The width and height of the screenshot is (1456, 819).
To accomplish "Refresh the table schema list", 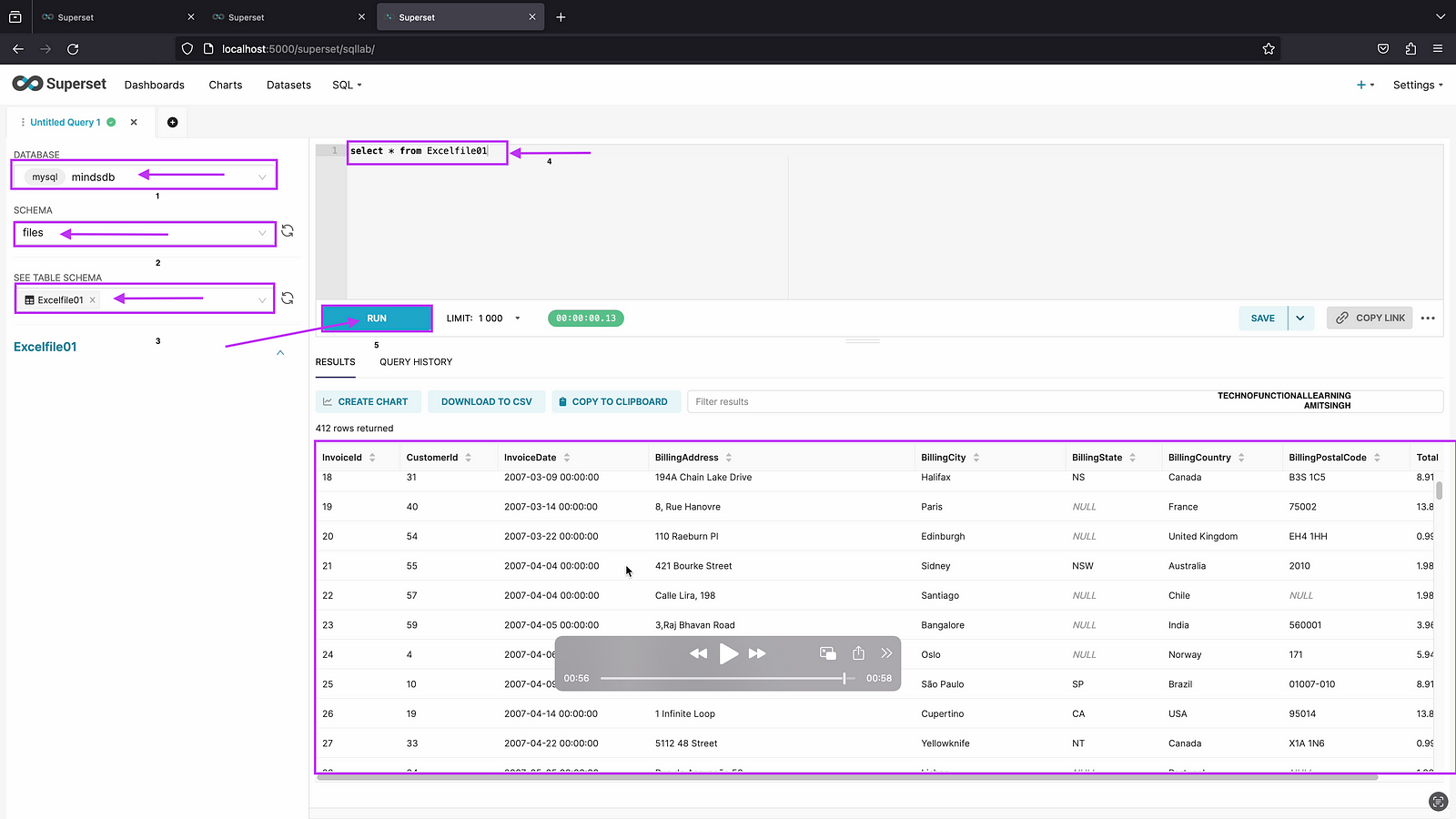I will pyautogui.click(x=288, y=298).
